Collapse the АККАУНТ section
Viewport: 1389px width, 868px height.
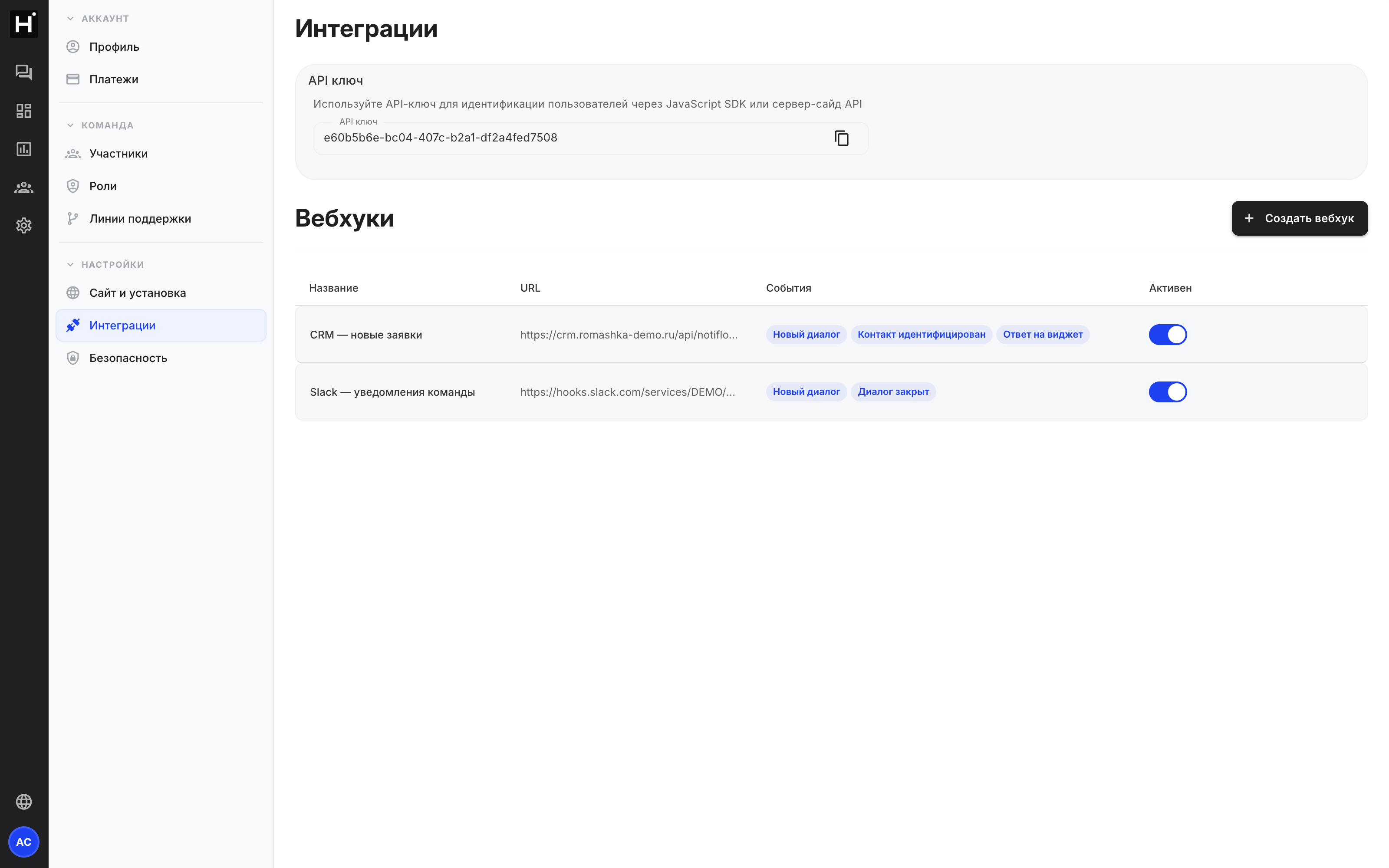(x=98, y=18)
